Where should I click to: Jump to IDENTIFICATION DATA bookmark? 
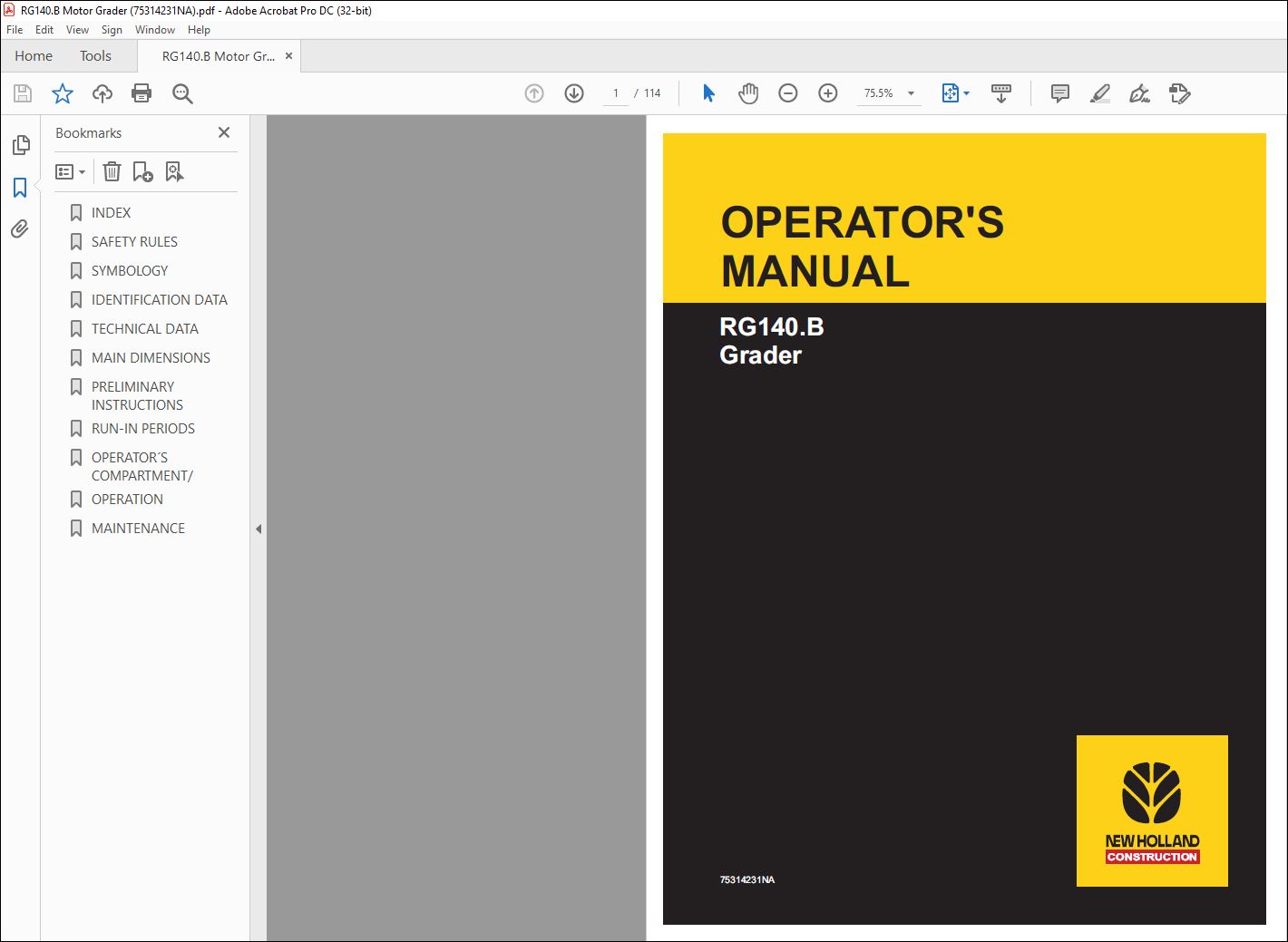coord(159,300)
